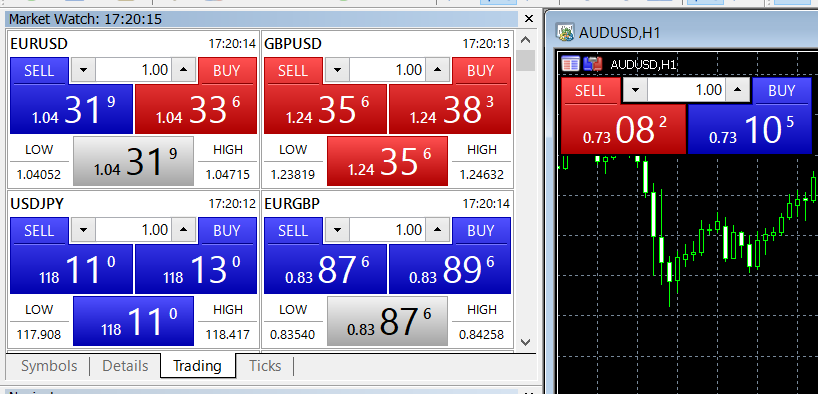Click GBPUSD buy price 1.24383 tile
The height and width of the screenshot is (394, 818).
click(x=450, y=109)
